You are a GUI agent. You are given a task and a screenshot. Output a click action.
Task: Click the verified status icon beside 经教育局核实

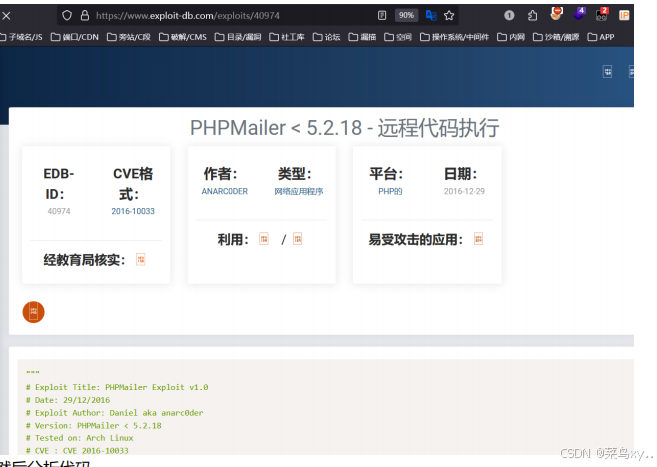click(x=141, y=259)
